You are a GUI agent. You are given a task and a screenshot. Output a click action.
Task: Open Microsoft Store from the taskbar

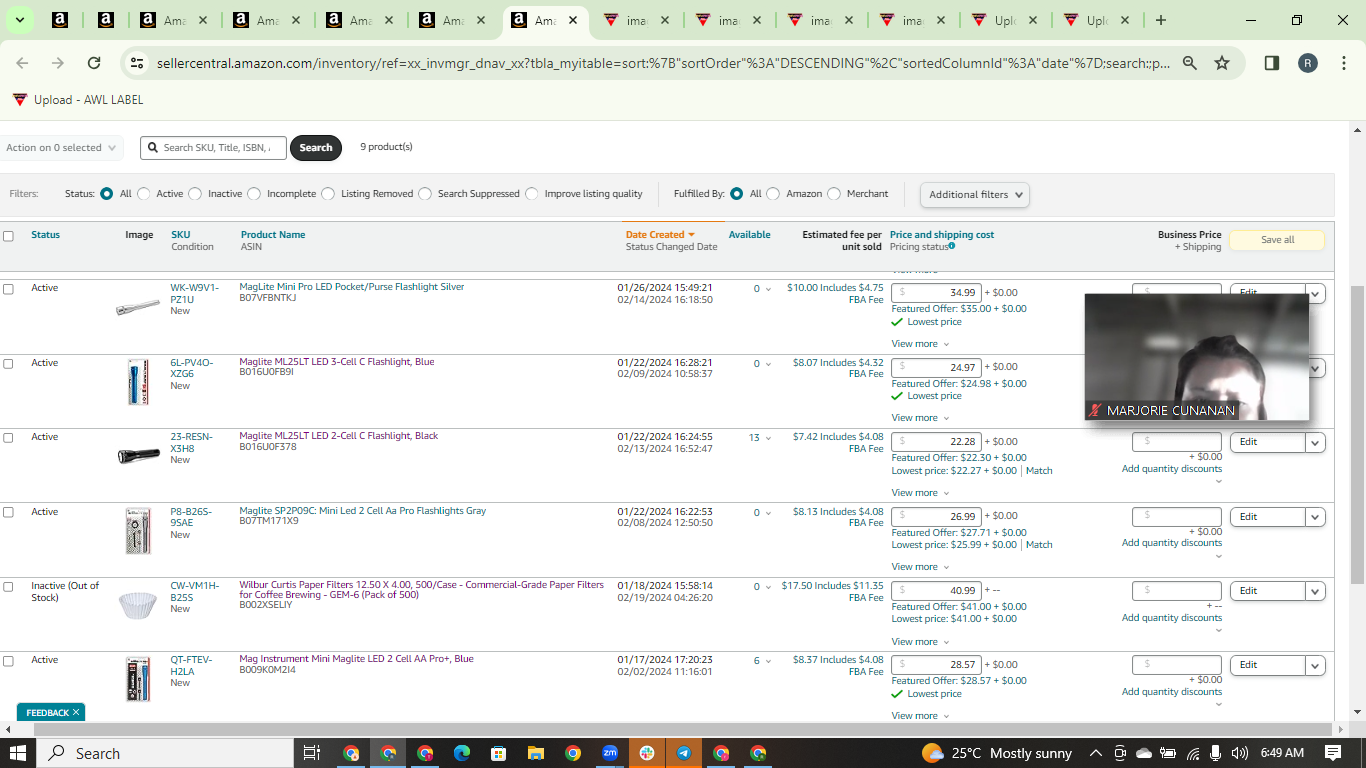click(x=499, y=753)
